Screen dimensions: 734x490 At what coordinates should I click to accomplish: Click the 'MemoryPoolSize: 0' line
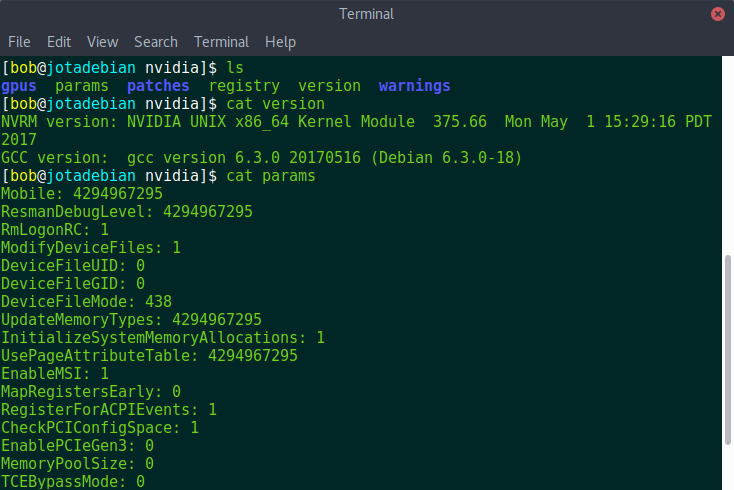77,464
